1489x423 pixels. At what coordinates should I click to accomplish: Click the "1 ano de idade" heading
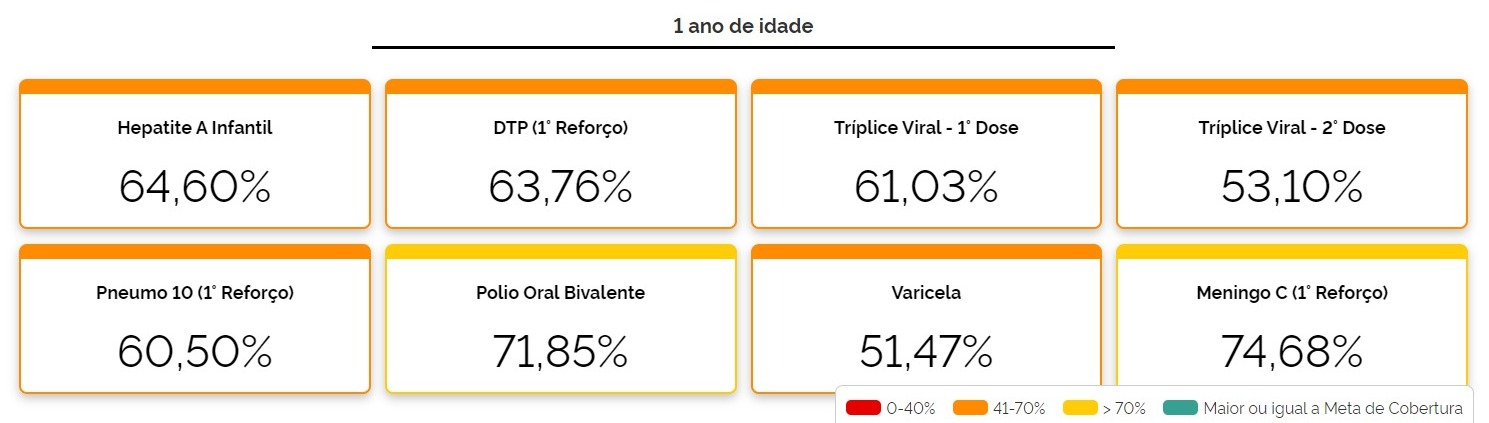[x=743, y=26]
